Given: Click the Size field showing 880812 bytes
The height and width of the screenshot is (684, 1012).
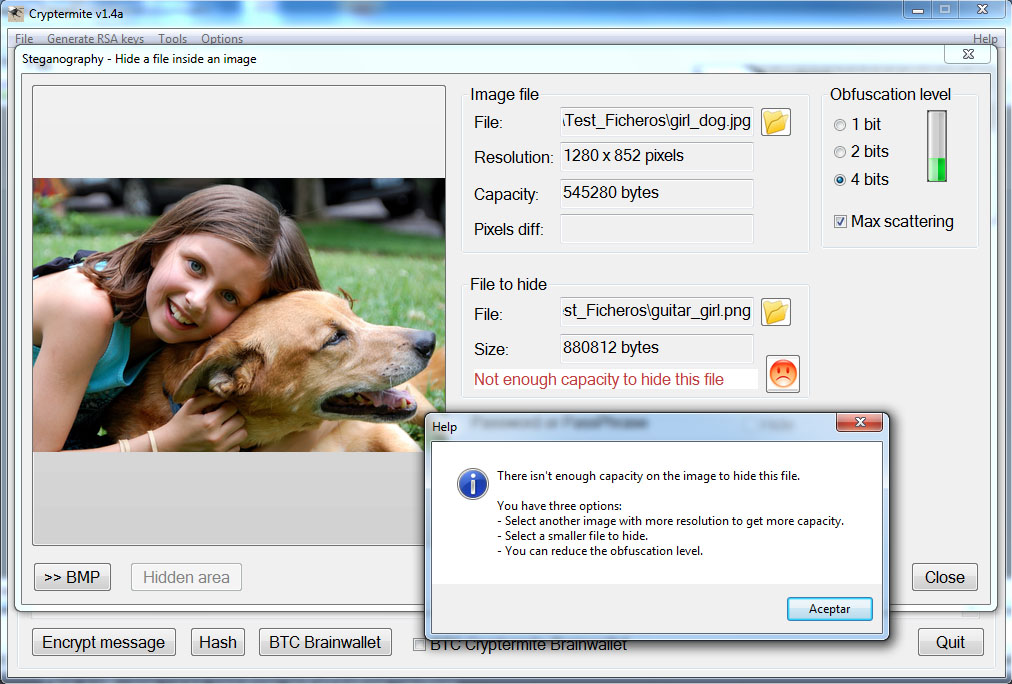Looking at the screenshot, I should point(657,348).
